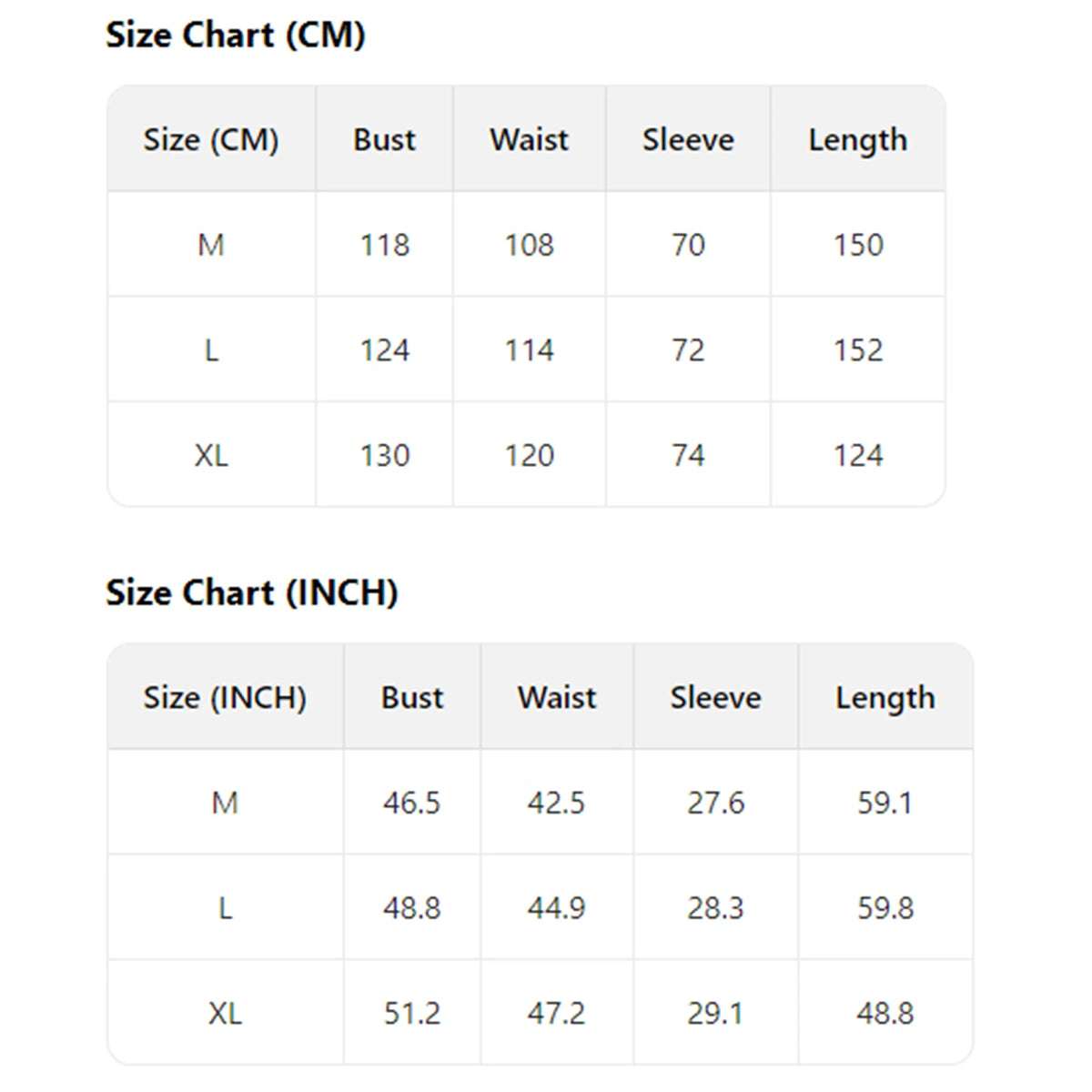Click sleeve value 29.1 for size XL
Image resolution: width=1092 pixels, height=1092 pixels.
click(715, 1013)
